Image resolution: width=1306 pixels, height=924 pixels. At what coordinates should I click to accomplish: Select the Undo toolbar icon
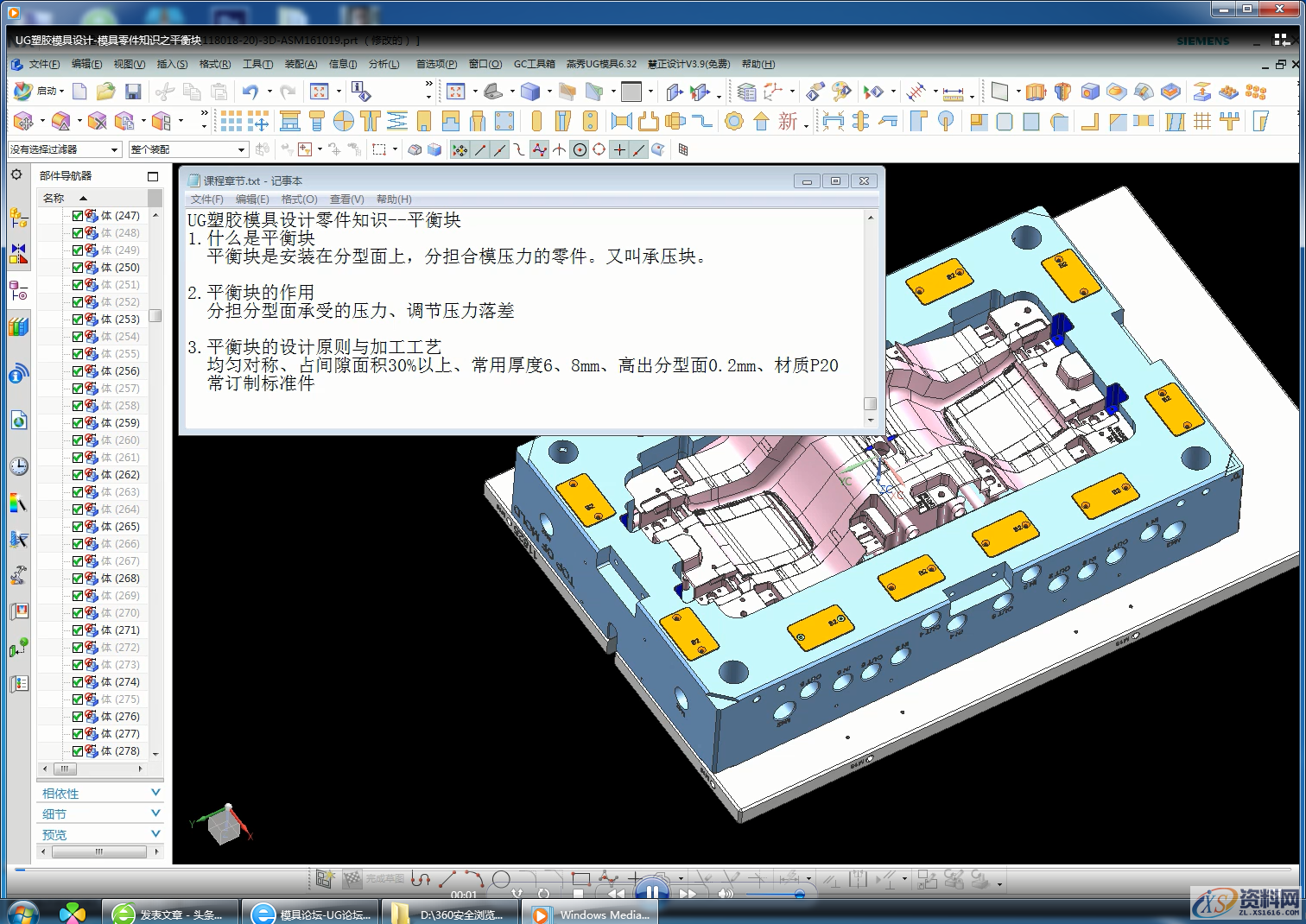click(x=250, y=91)
